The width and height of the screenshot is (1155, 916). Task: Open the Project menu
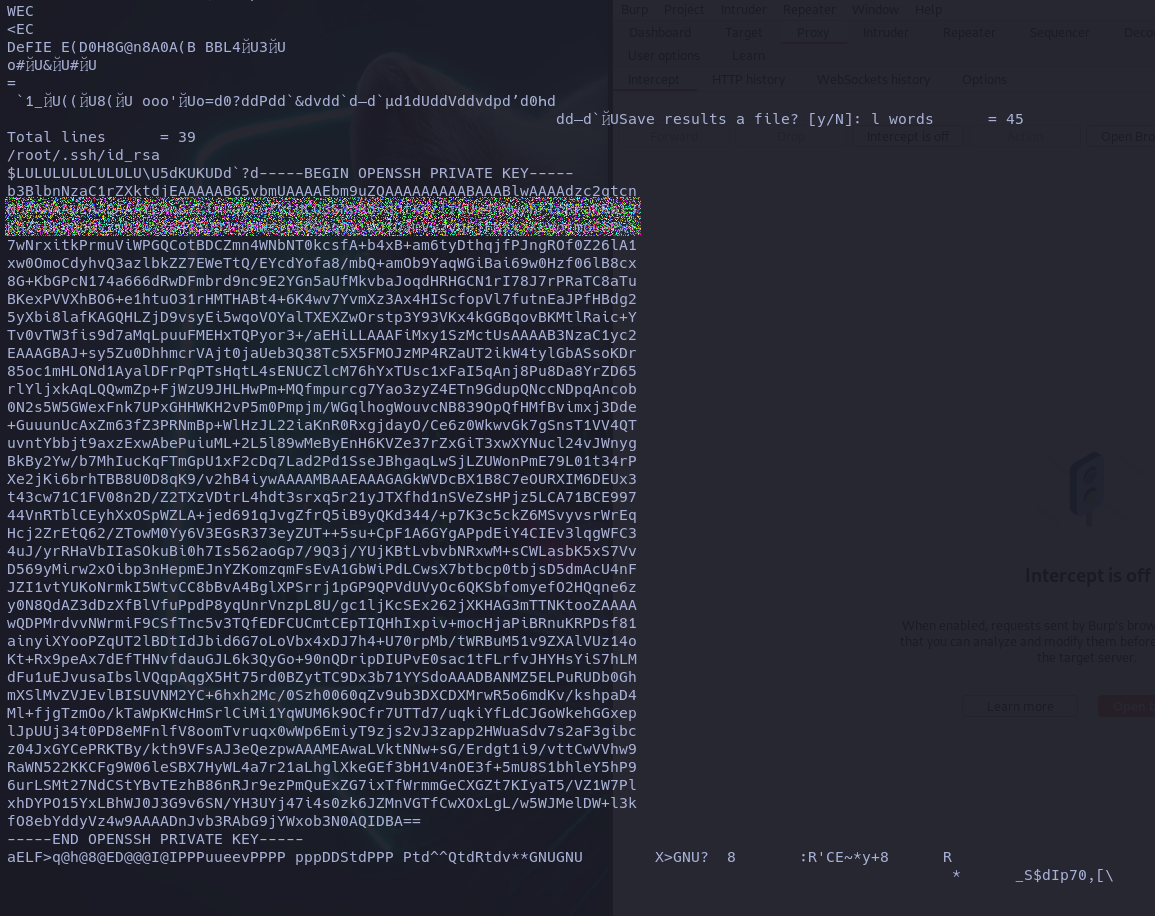(x=684, y=10)
